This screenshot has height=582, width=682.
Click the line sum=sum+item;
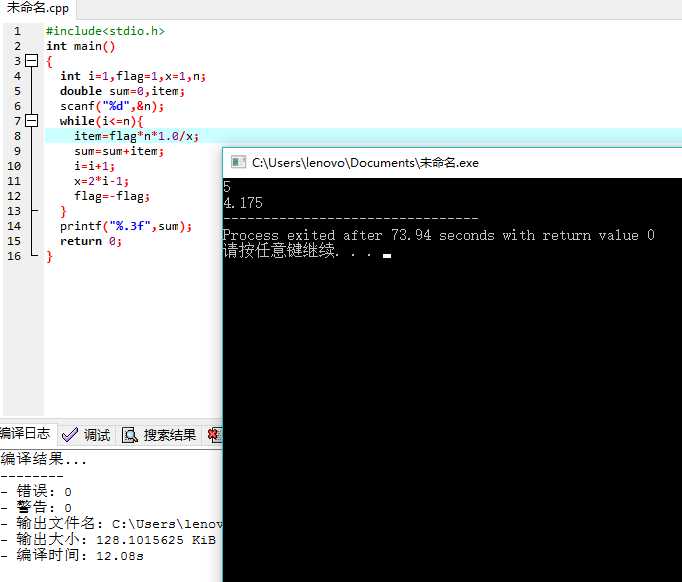pos(119,151)
